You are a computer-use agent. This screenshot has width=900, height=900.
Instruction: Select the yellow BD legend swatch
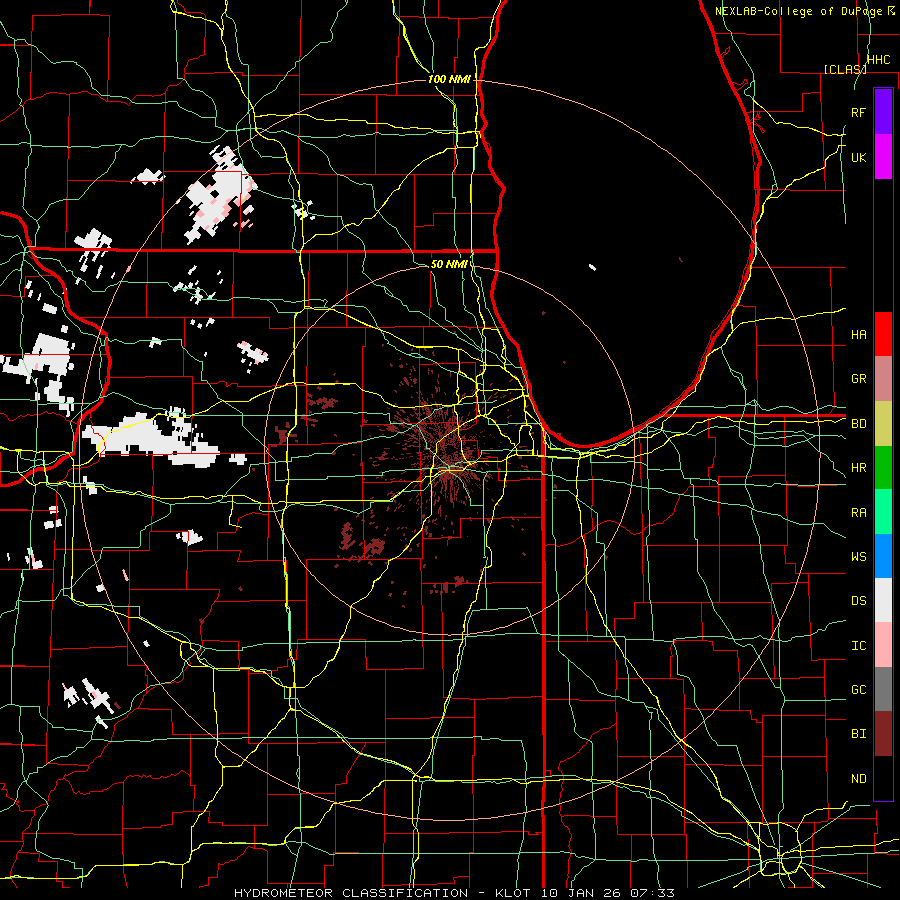click(883, 424)
